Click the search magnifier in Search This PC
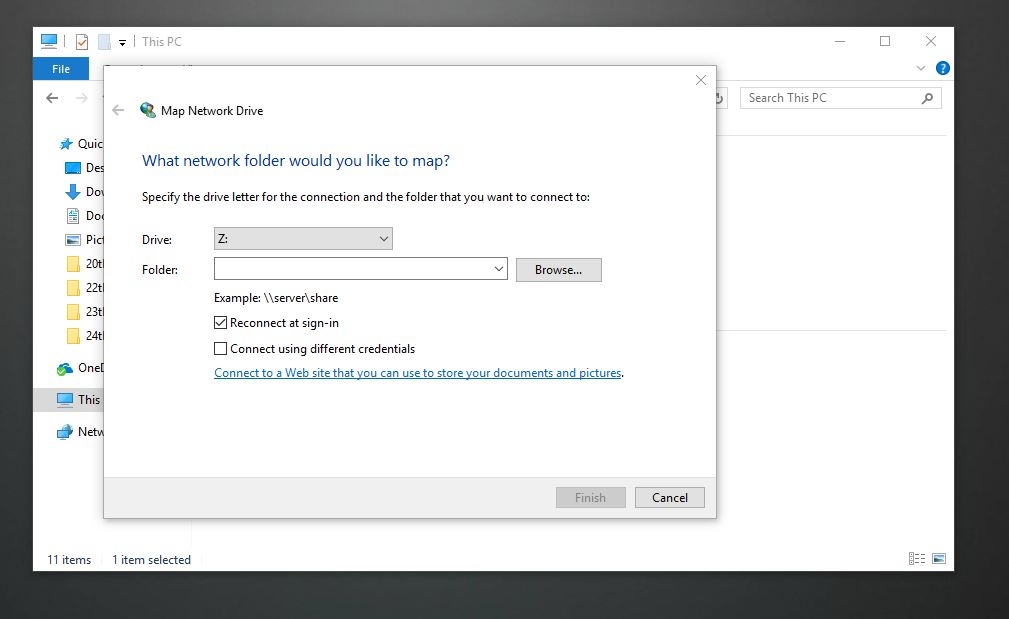 pos(927,98)
